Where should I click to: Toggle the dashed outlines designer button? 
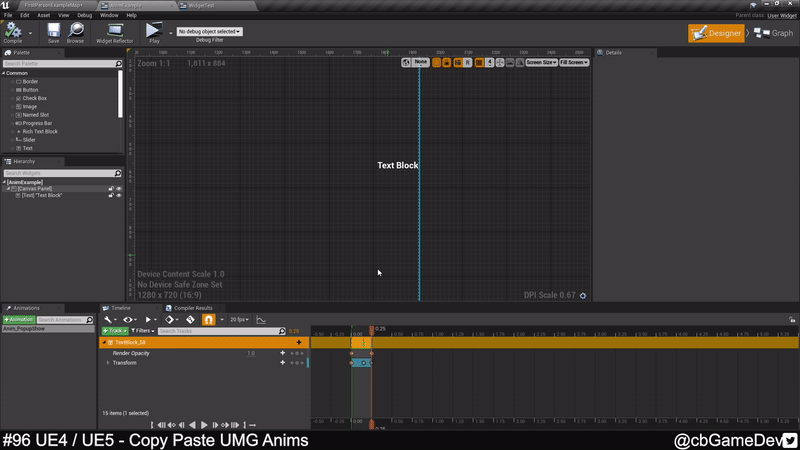[x=436, y=63]
